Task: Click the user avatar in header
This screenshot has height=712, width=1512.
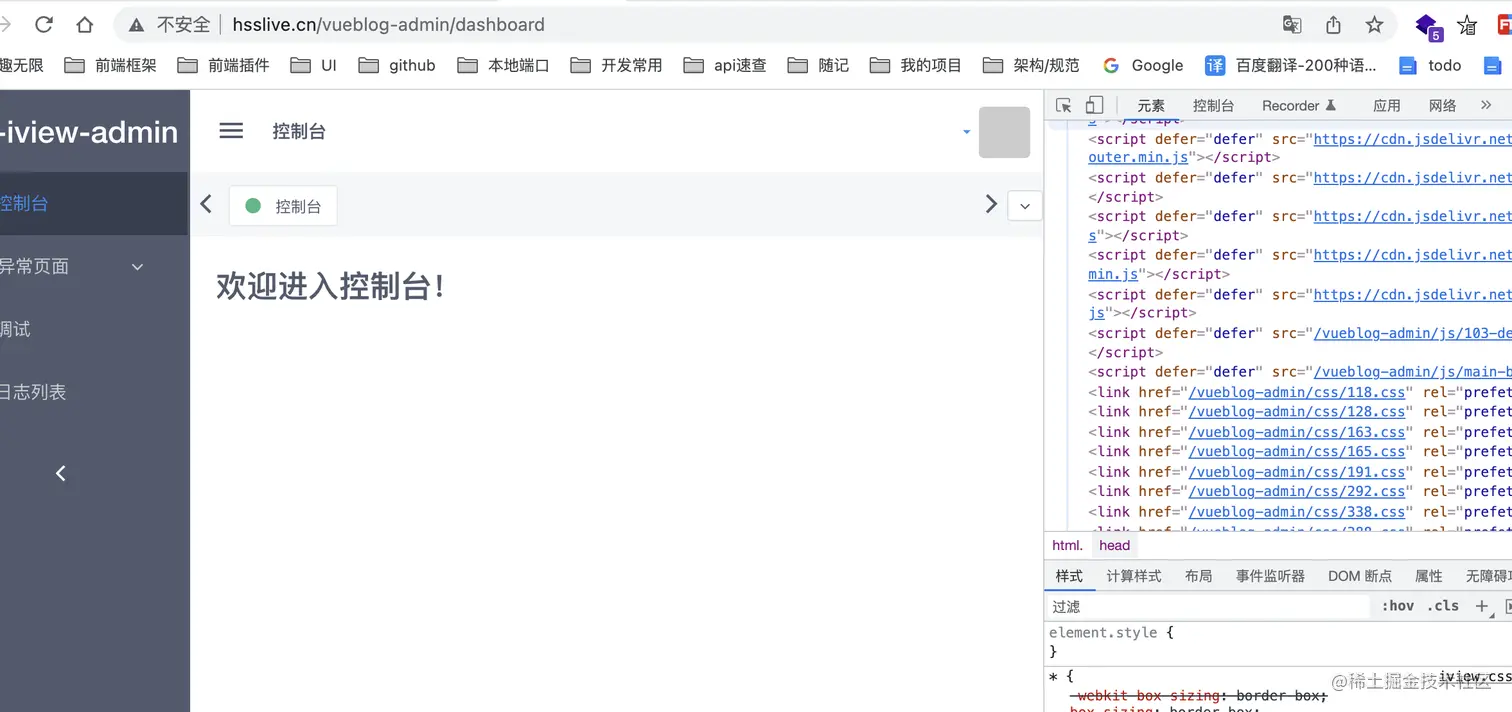Action: tap(1004, 132)
